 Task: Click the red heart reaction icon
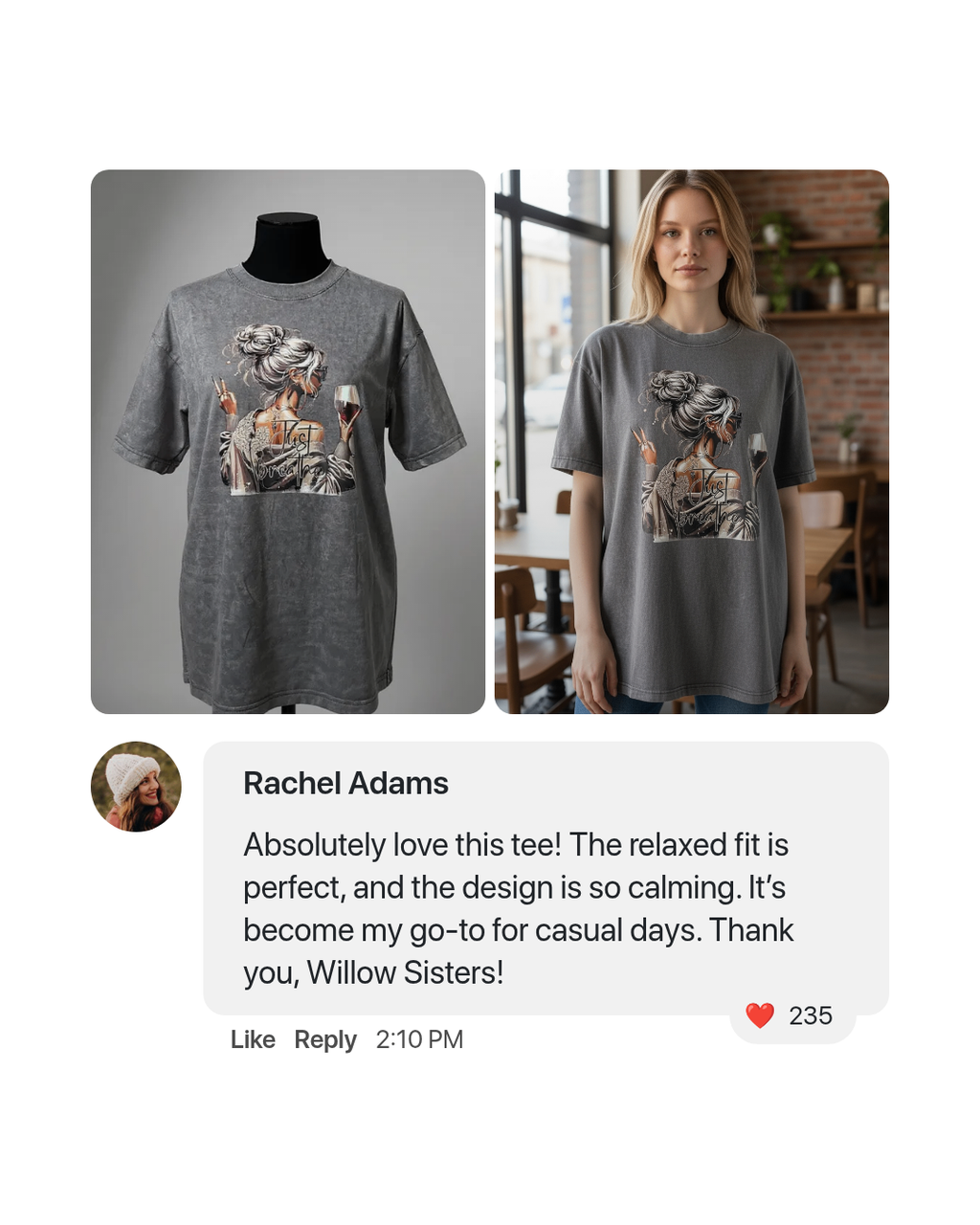point(760,1015)
